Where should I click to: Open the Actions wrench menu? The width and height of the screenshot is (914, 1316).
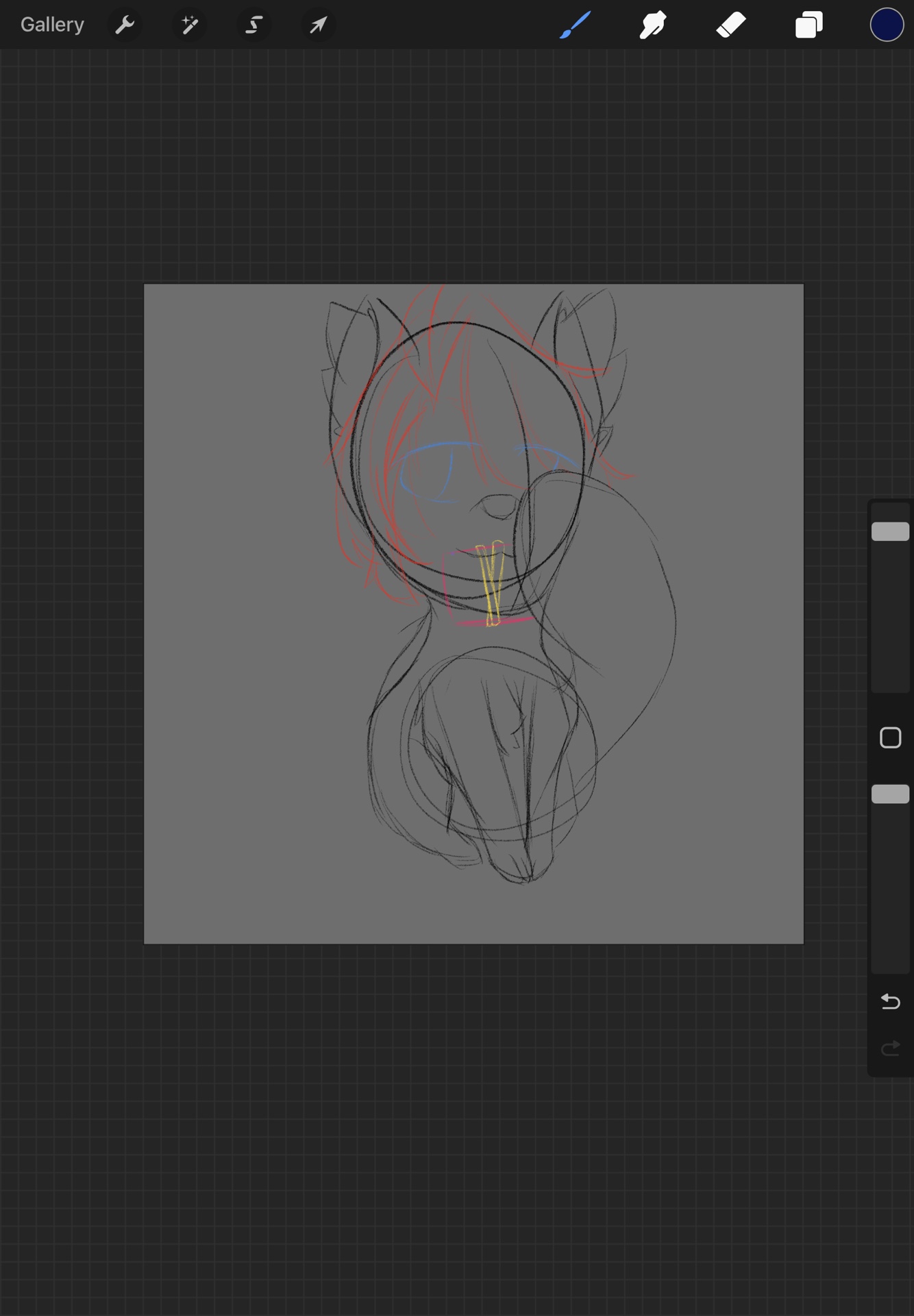[125, 25]
